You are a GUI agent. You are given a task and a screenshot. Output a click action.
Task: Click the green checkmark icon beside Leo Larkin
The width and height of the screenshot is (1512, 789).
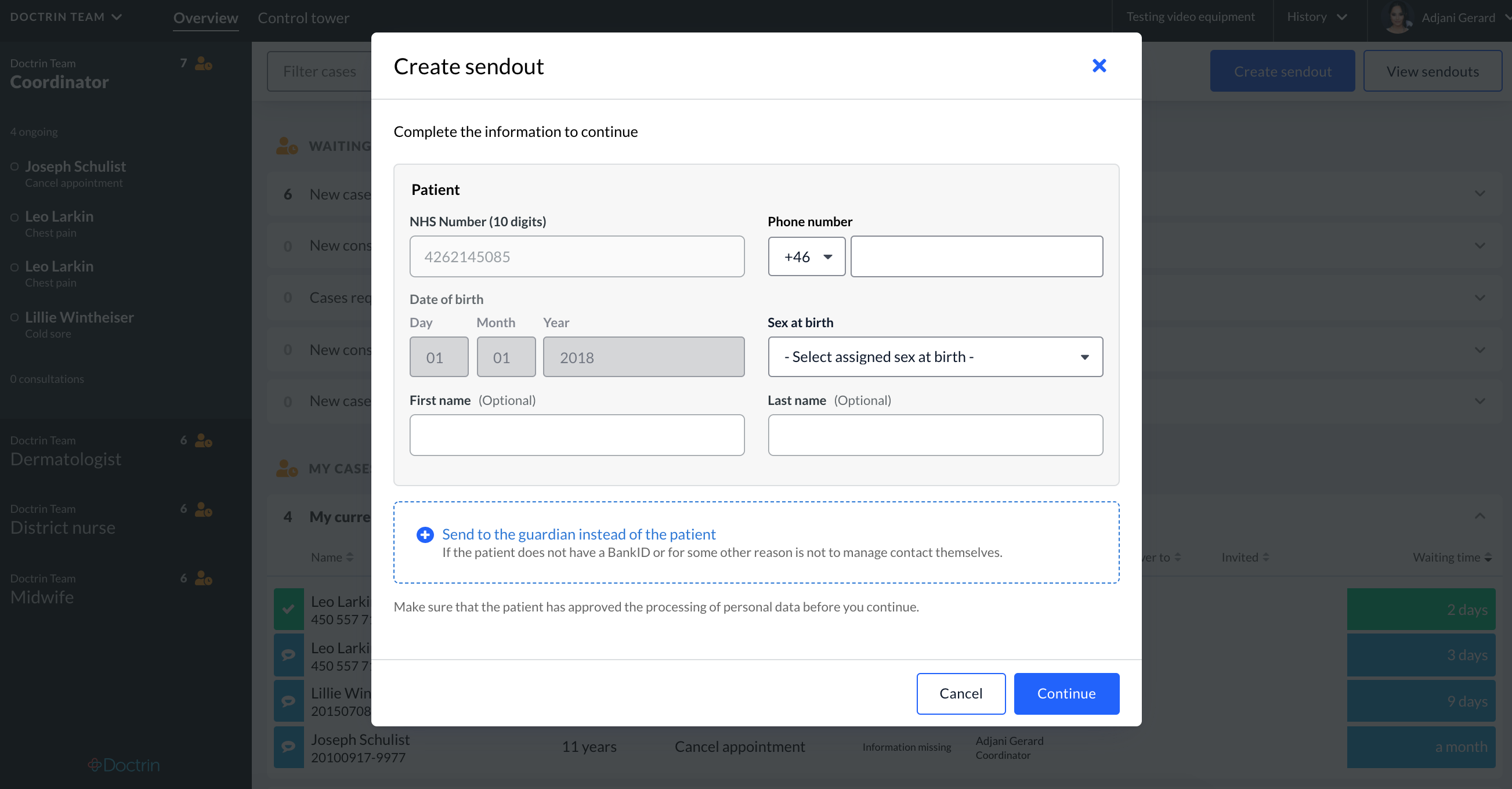(288, 609)
